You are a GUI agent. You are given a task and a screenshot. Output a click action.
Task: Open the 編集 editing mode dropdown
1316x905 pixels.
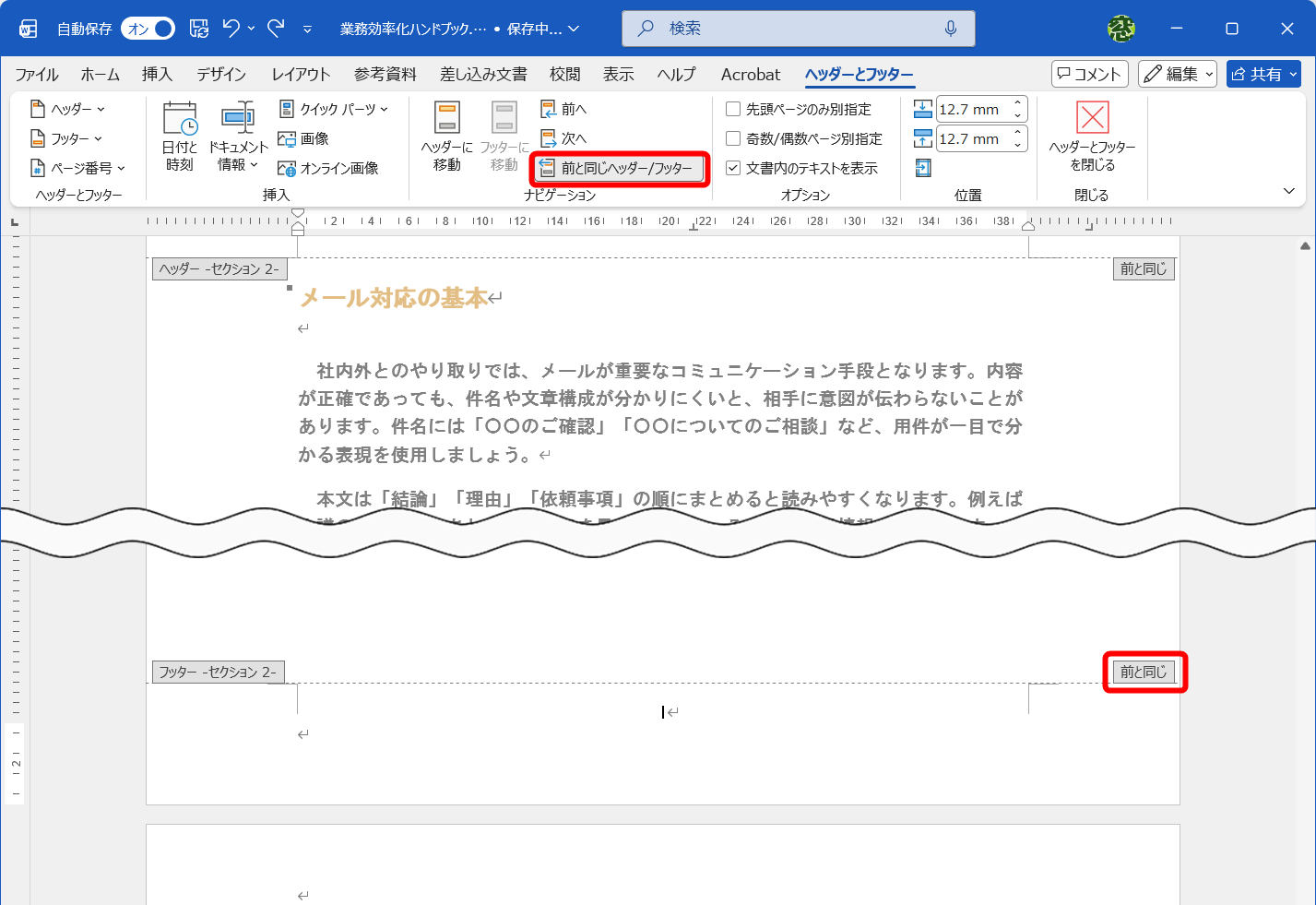[x=1178, y=74]
